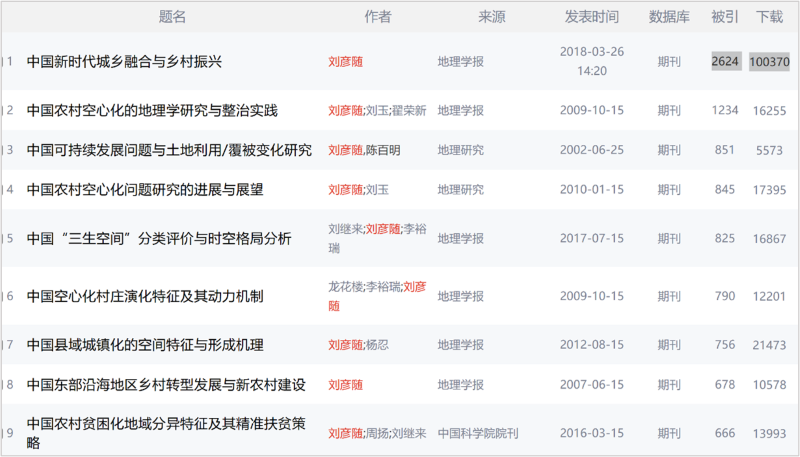Open article 中国新时代城乡融合与乡村振兴
Viewport: 800px width, 457px height.
click(x=124, y=62)
